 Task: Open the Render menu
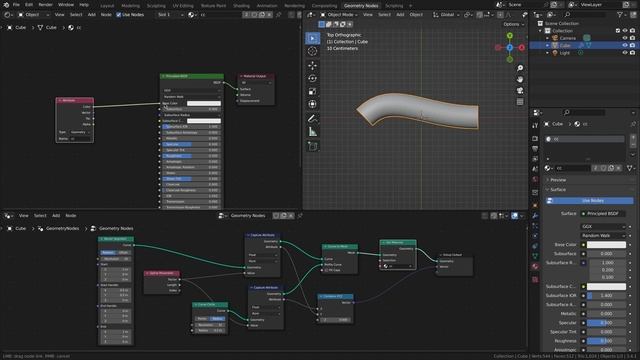45,5
